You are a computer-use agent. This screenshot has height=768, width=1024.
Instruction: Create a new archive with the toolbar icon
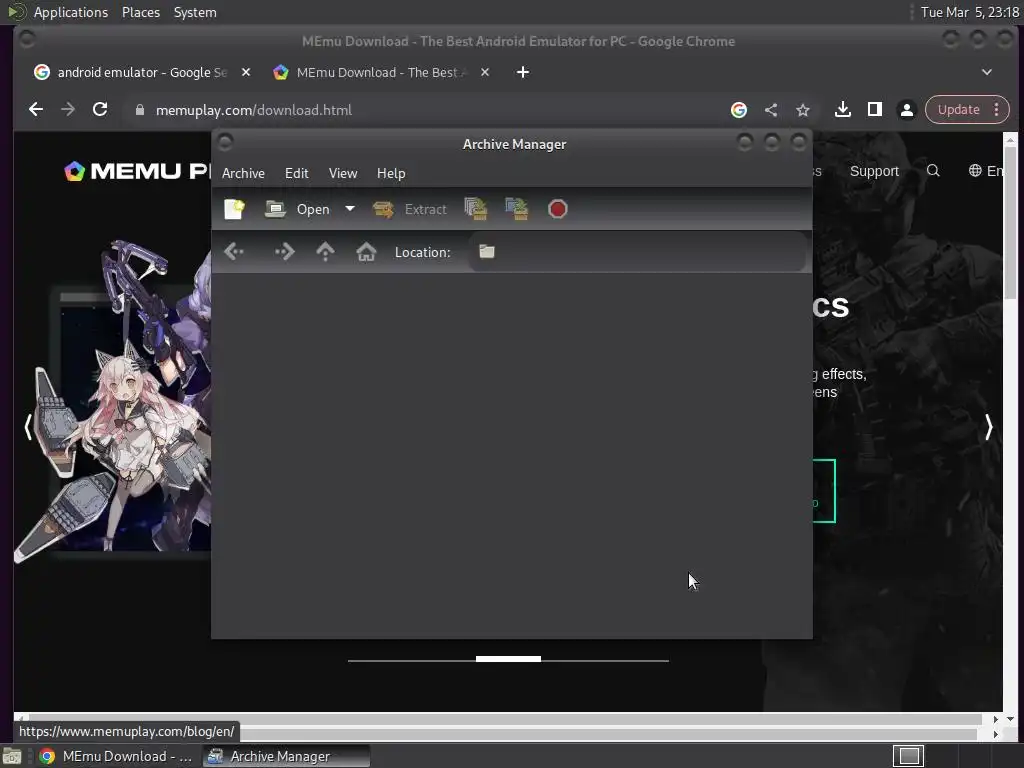click(x=234, y=209)
